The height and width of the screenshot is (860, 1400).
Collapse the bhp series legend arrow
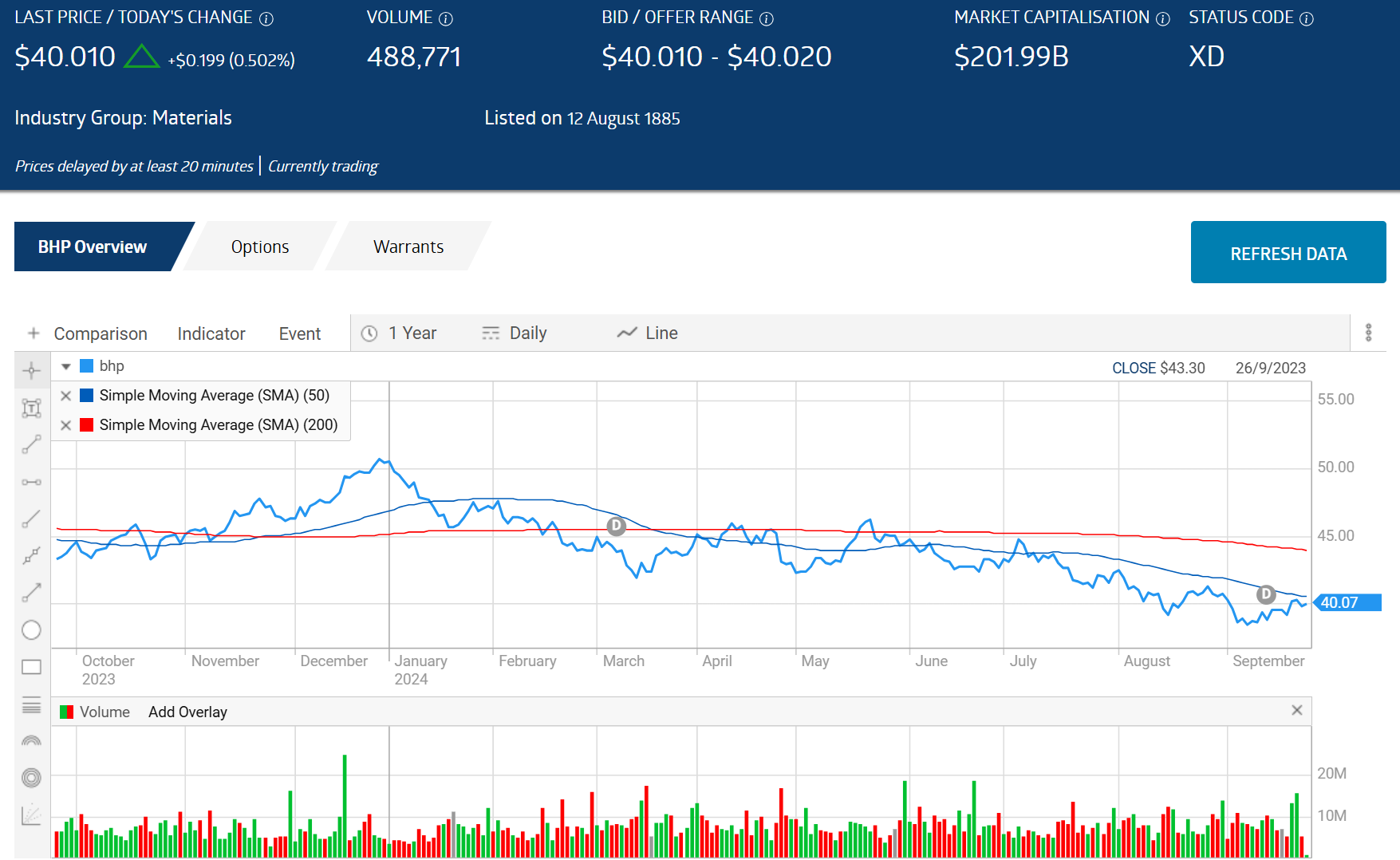click(66, 367)
